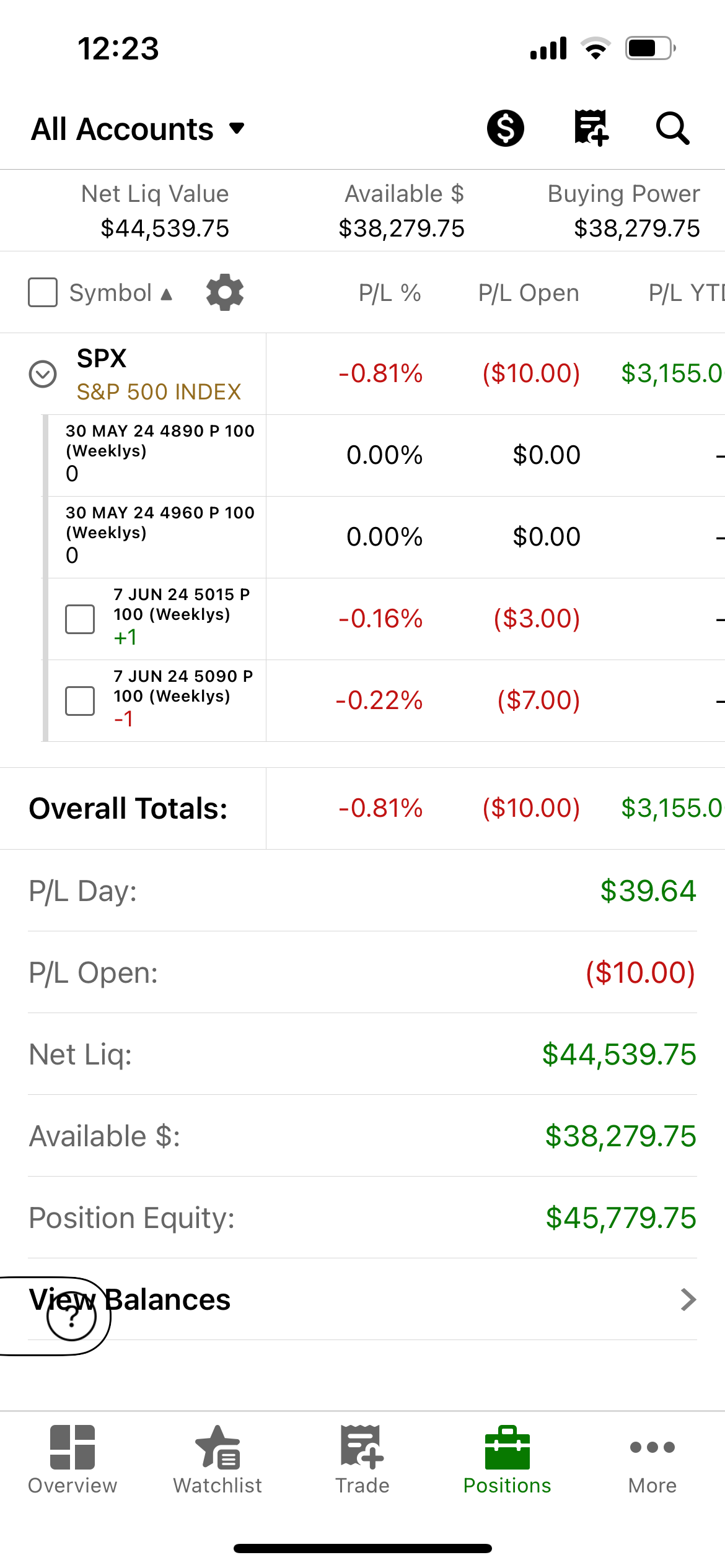Tap the dollar sign funds icon
The height and width of the screenshot is (1568, 725).
click(x=505, y=128)
